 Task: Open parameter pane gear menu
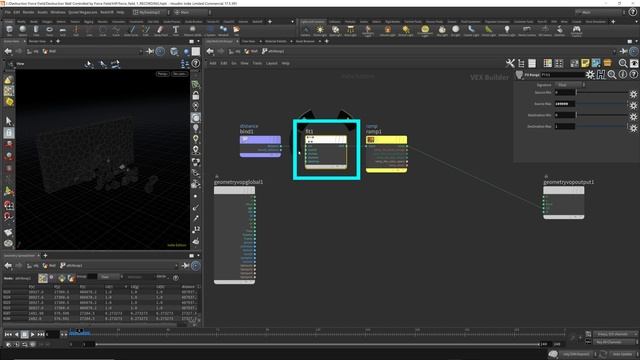(x=590, y=74)
